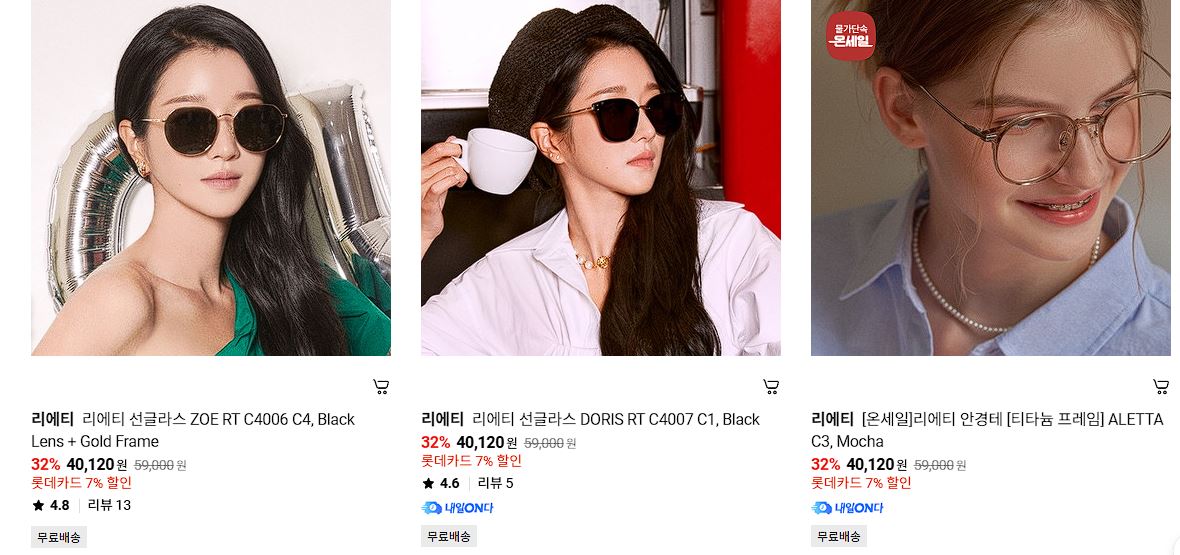Click the 온세일 badge on ALETTA image
1180x555 pixels.
[850, 35]
